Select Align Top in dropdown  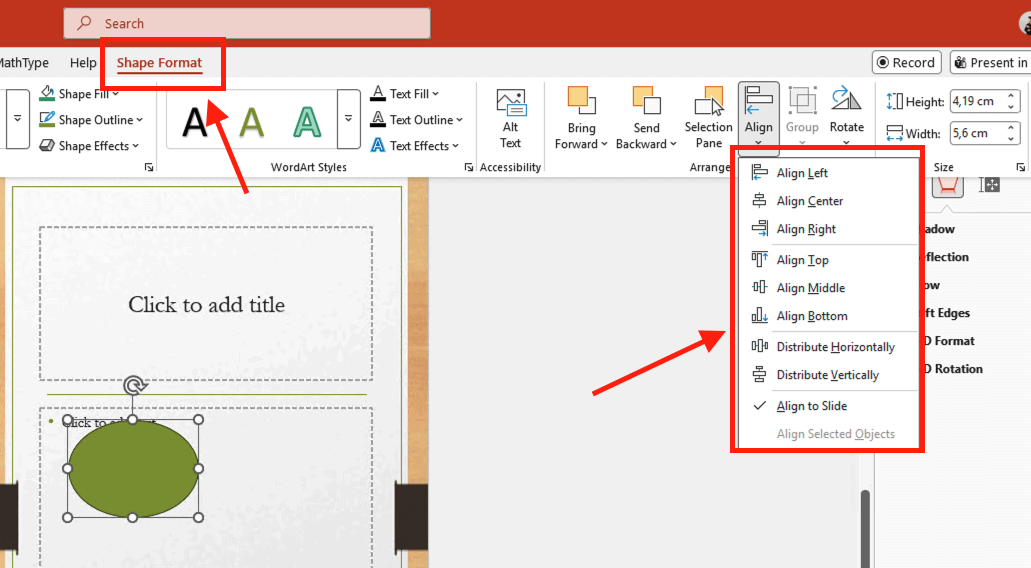point(802,260)
